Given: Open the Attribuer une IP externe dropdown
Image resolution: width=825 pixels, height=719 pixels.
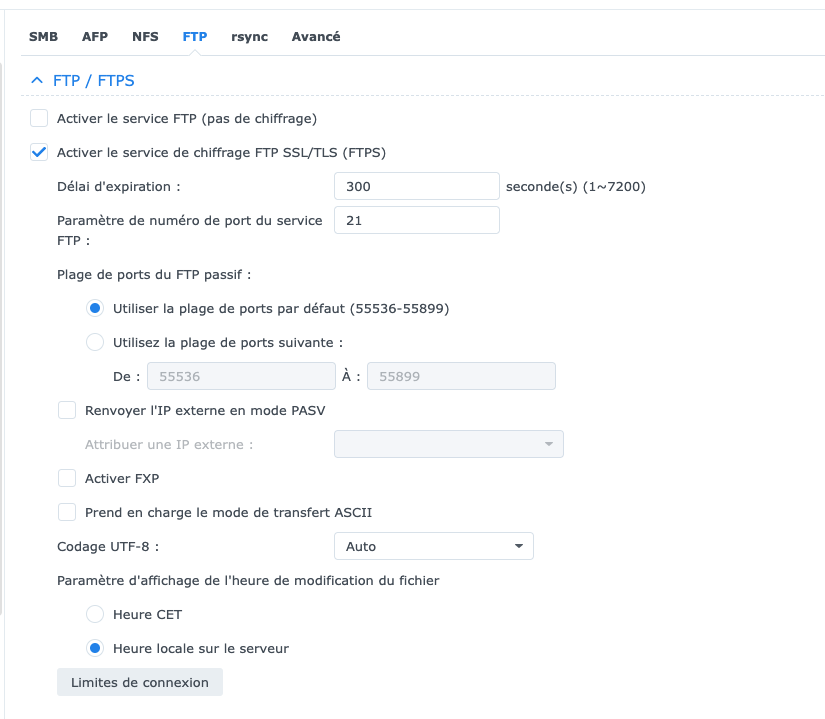Looking at the screenshot, I should point(448,444).
